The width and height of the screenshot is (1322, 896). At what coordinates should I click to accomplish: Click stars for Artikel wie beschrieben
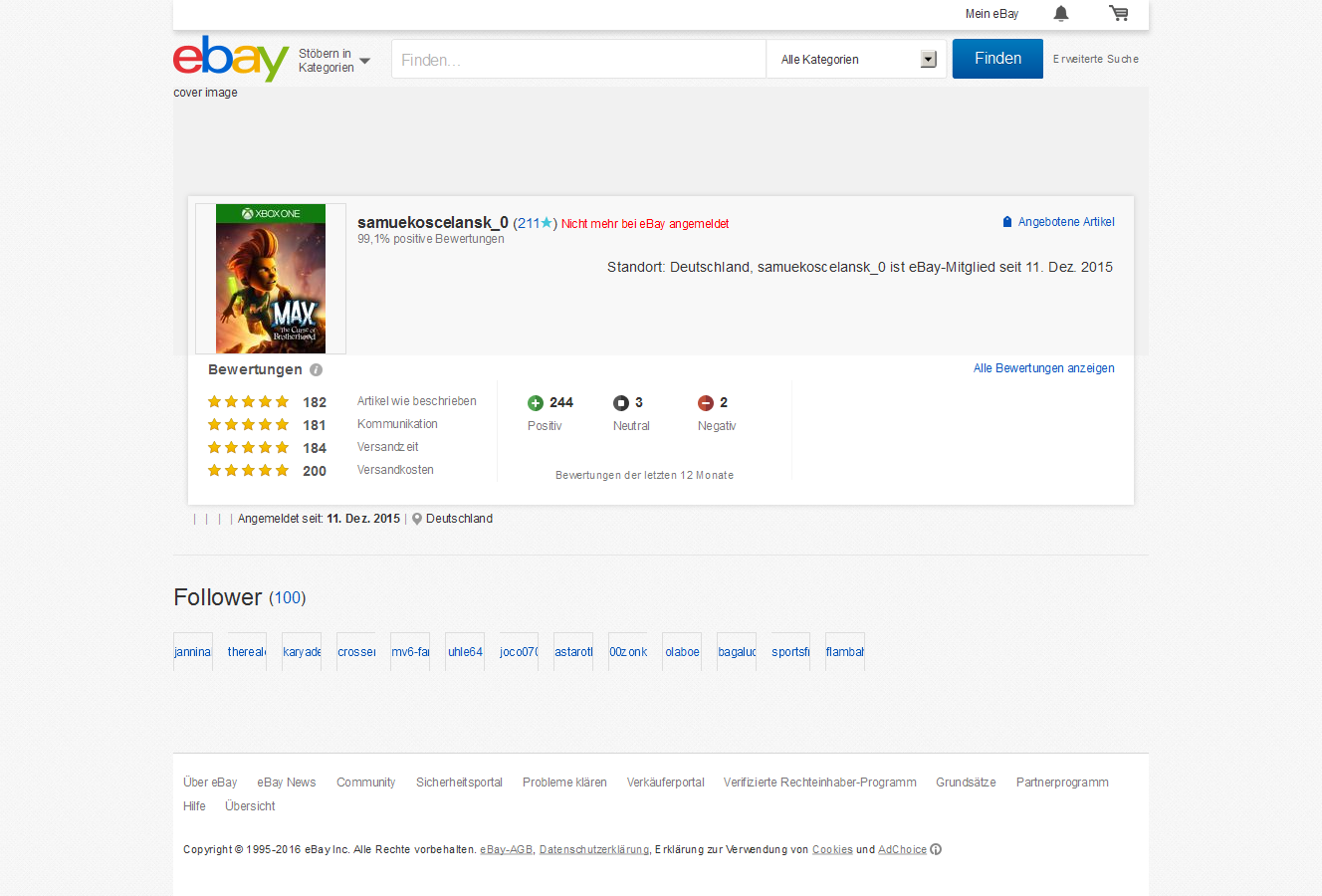click(248, 402)
